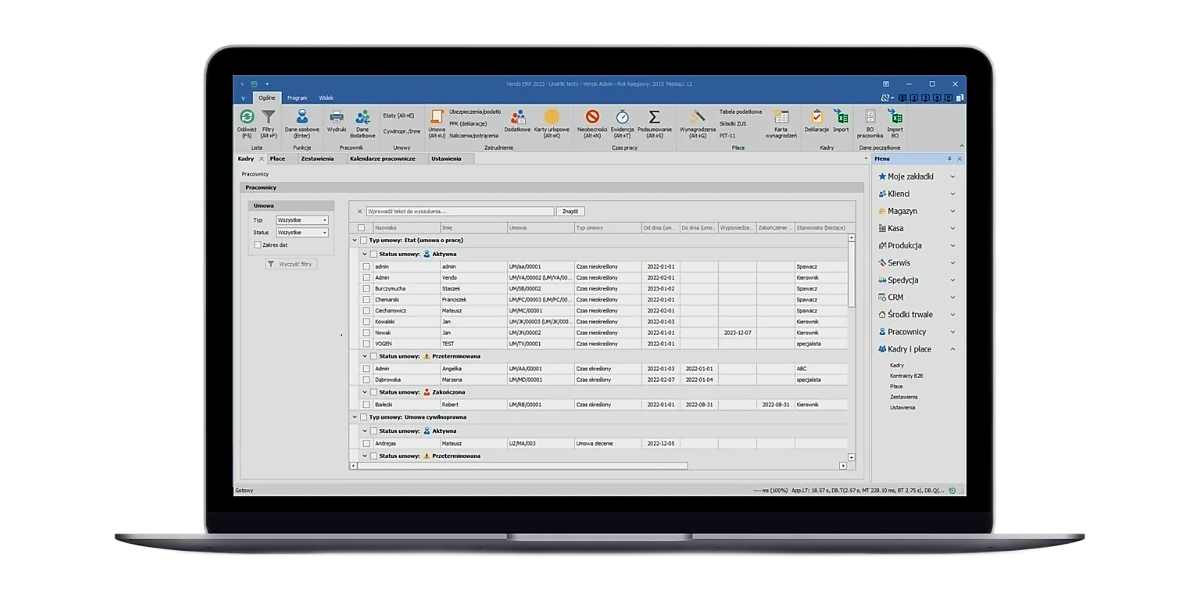The width and height of the screenshot is (1200, 600).
Task: Click the Ewidencja clock icon
Action: (622, 116)
